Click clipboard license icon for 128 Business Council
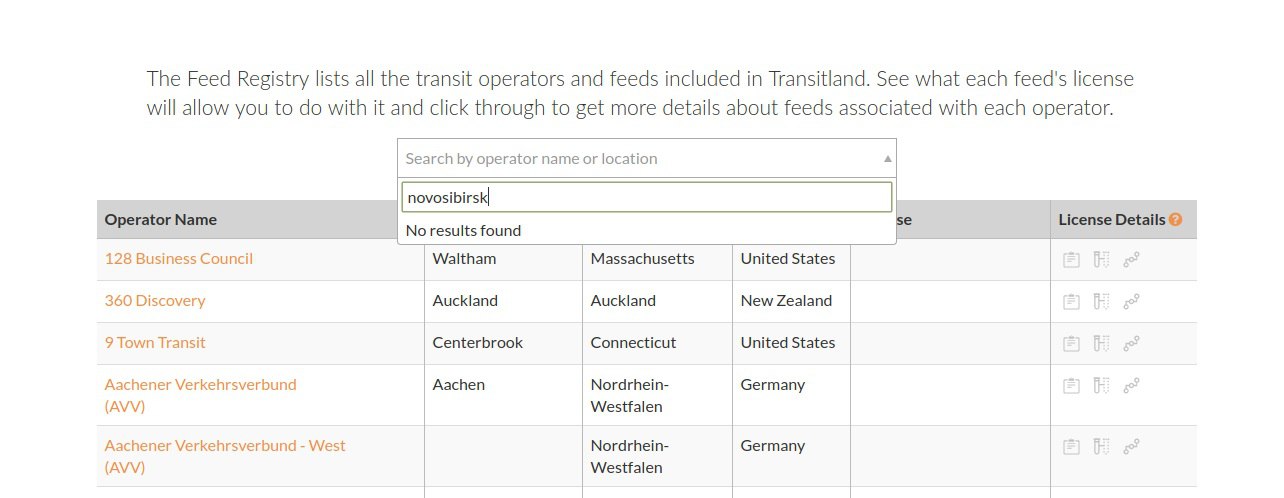Screen dimensions: 1284x498 click(1071, 260)
